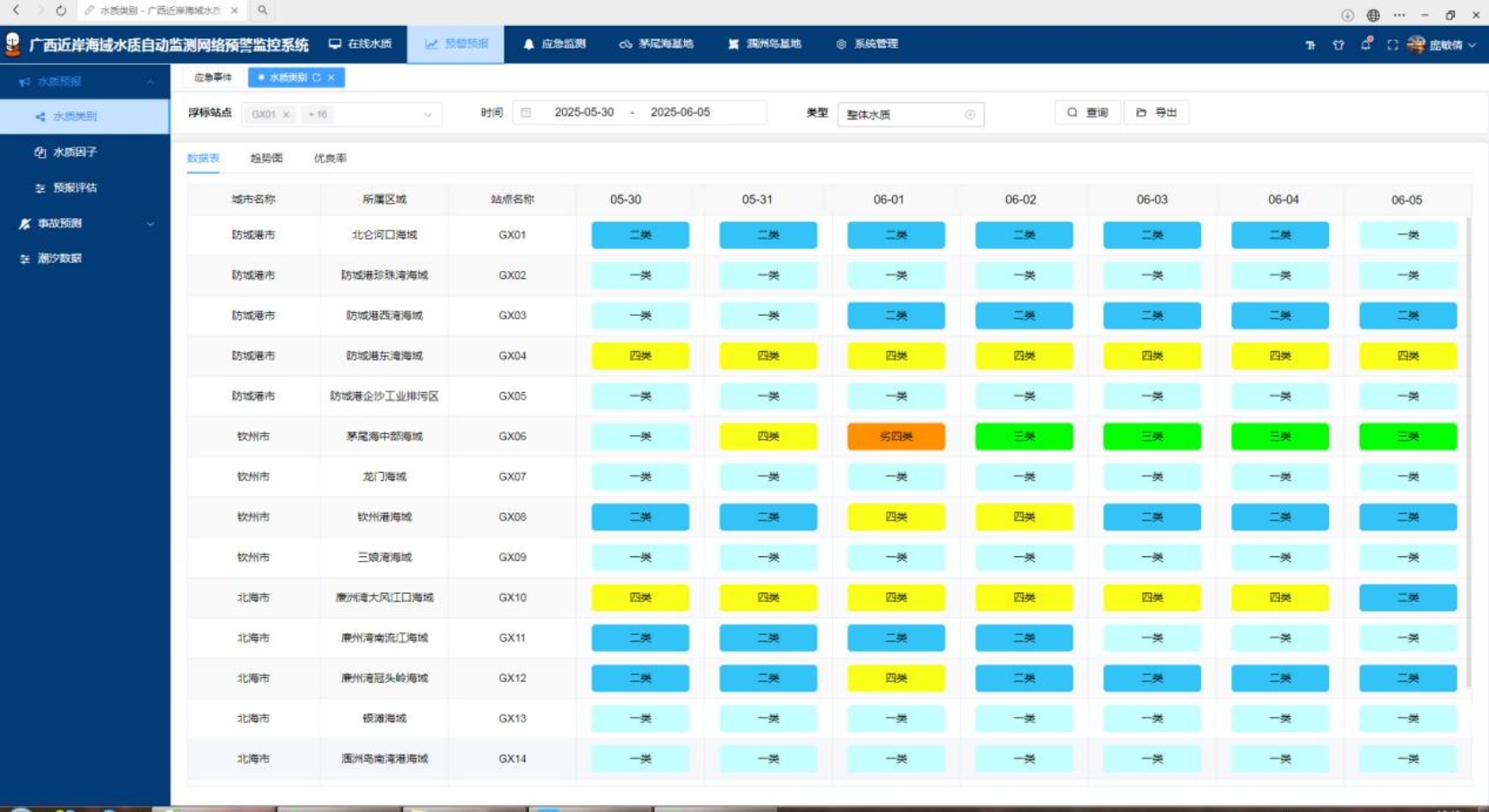This screenshot has height=812, width=1489.
Task: Clear the 整体水质 type selection
Action: click(x=969, y=115)
